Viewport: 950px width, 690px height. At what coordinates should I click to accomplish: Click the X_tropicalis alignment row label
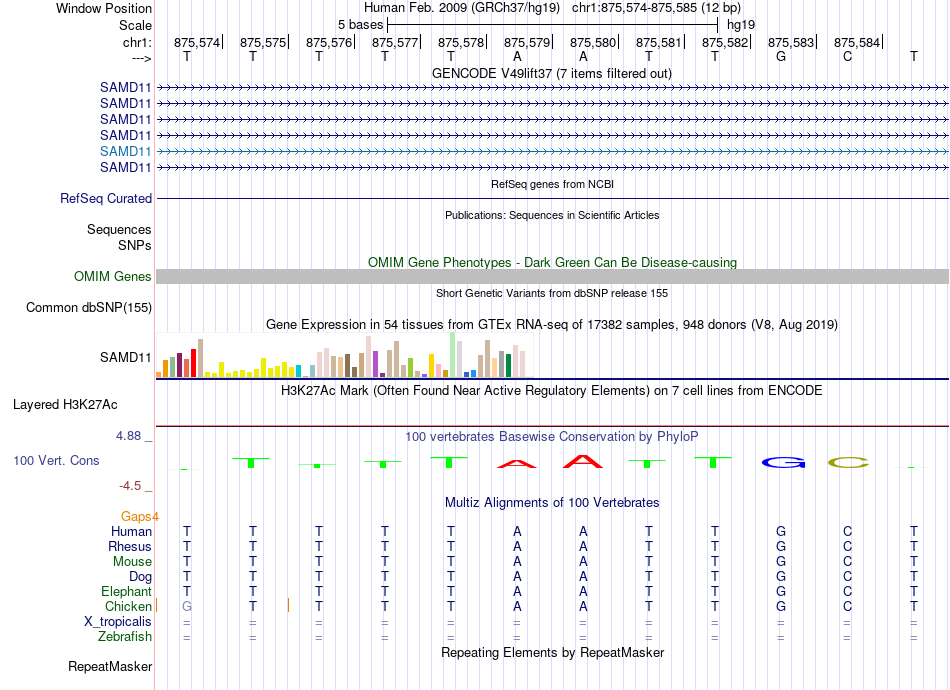(118, 622)
